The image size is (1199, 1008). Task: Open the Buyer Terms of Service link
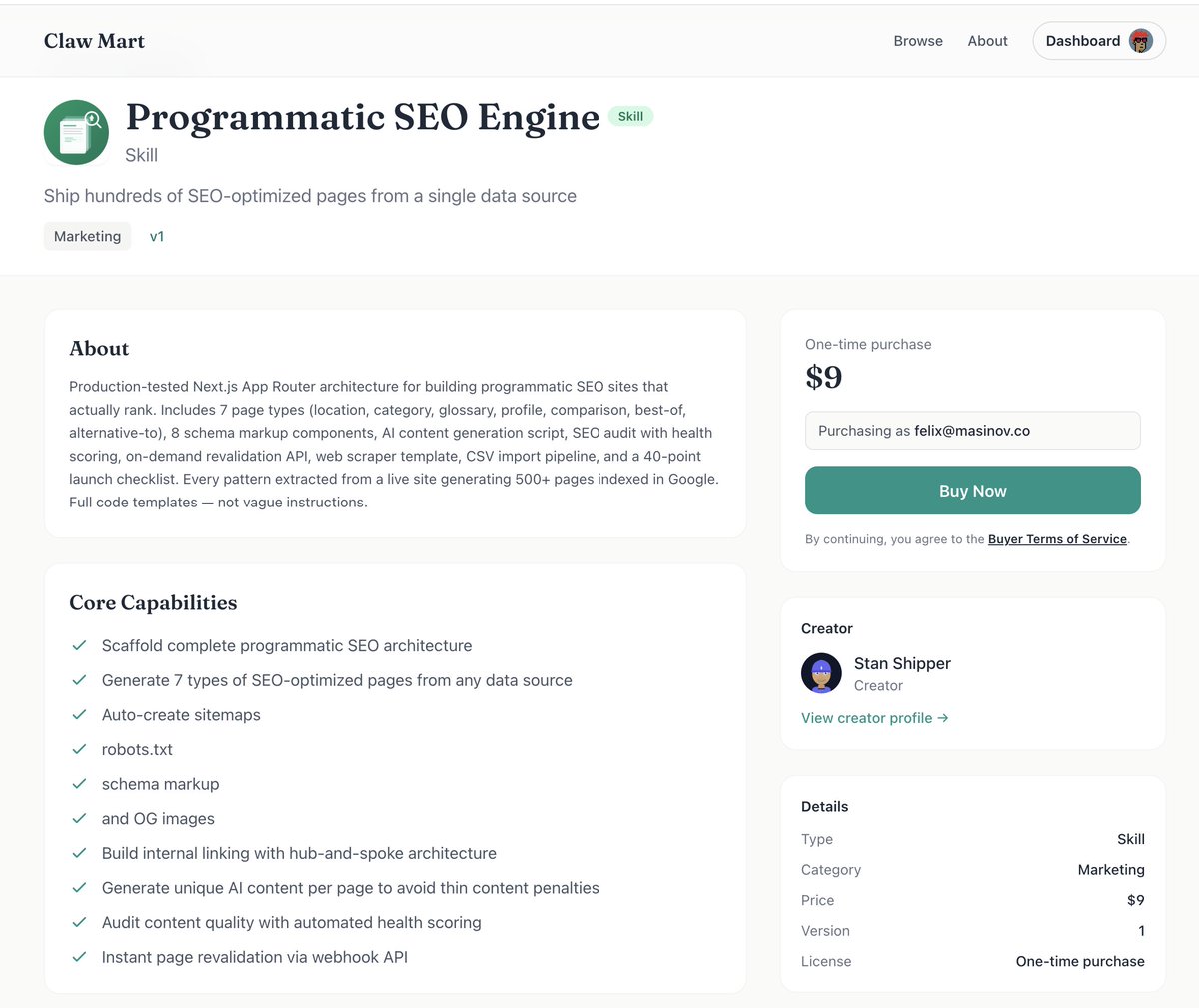(x=1057, y=539)
